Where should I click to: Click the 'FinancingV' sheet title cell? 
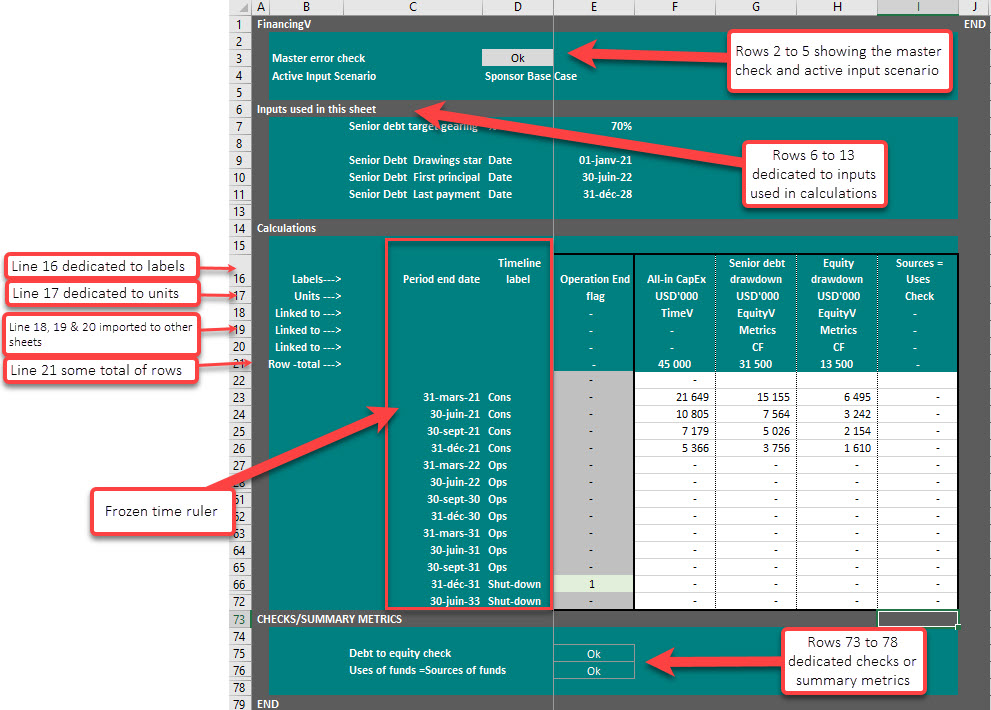tap(284, 24)
